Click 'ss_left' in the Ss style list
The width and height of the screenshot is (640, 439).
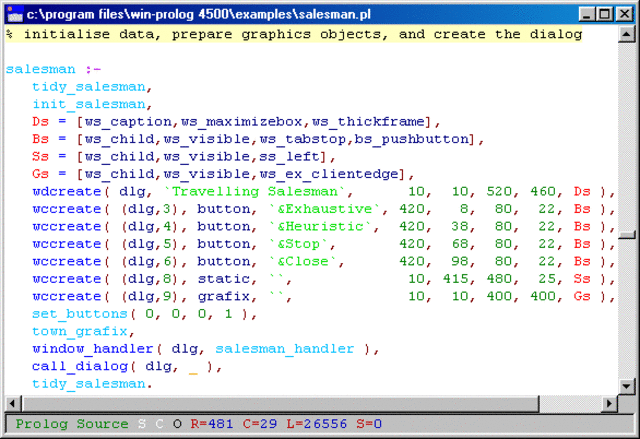(289, 157)
